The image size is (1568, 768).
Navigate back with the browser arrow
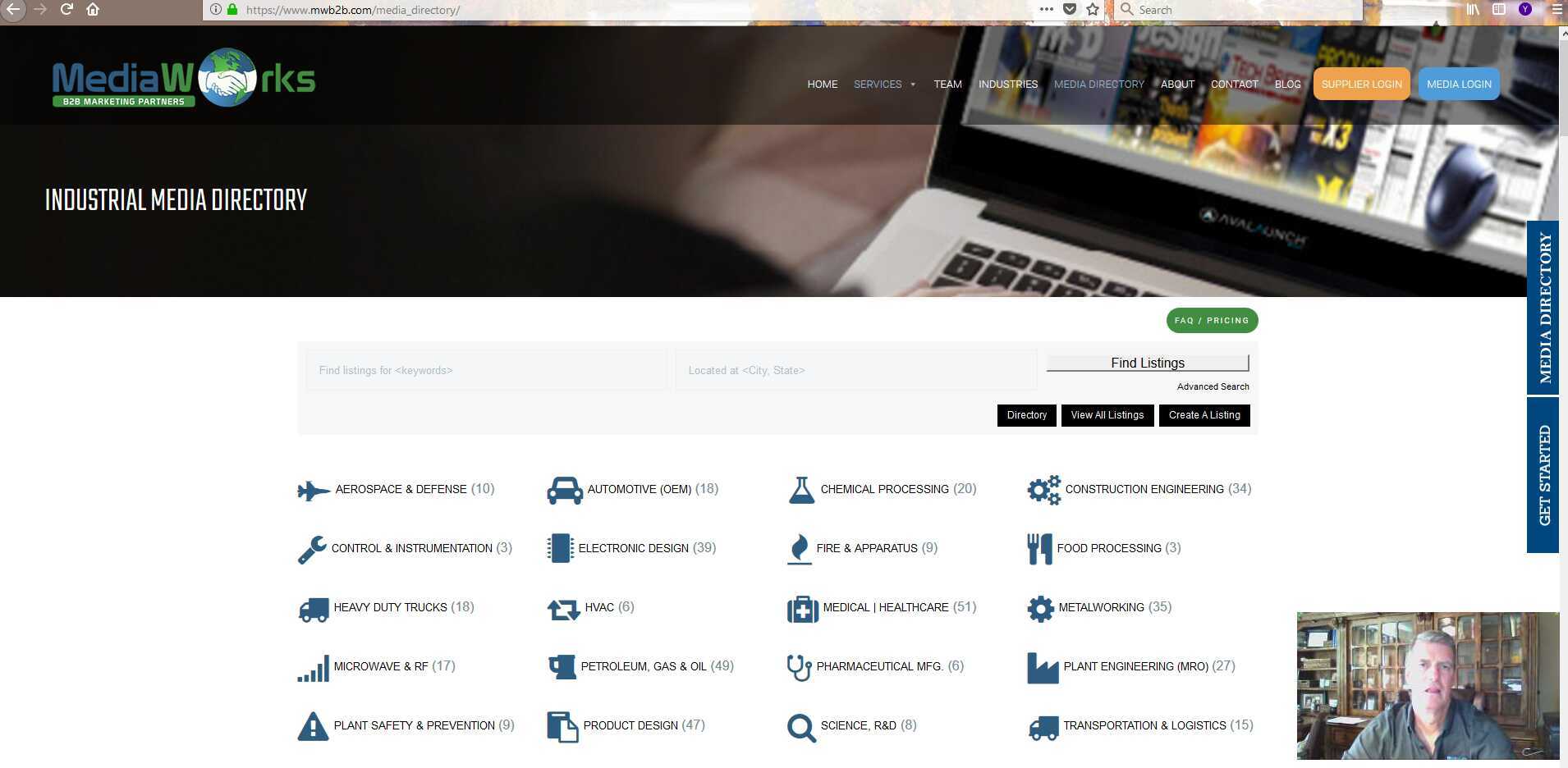13,10
